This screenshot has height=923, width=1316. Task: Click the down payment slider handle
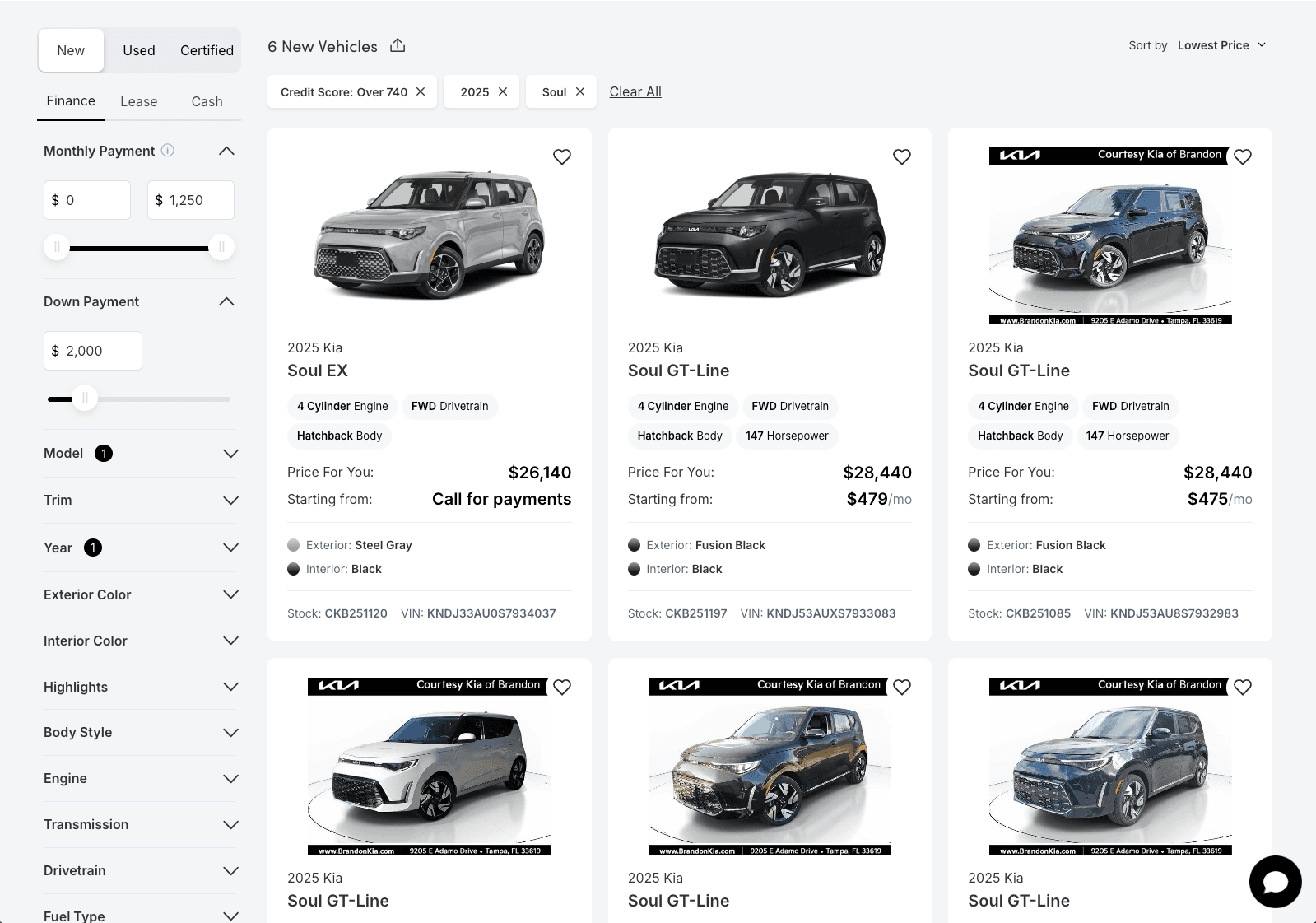point(85,399)
